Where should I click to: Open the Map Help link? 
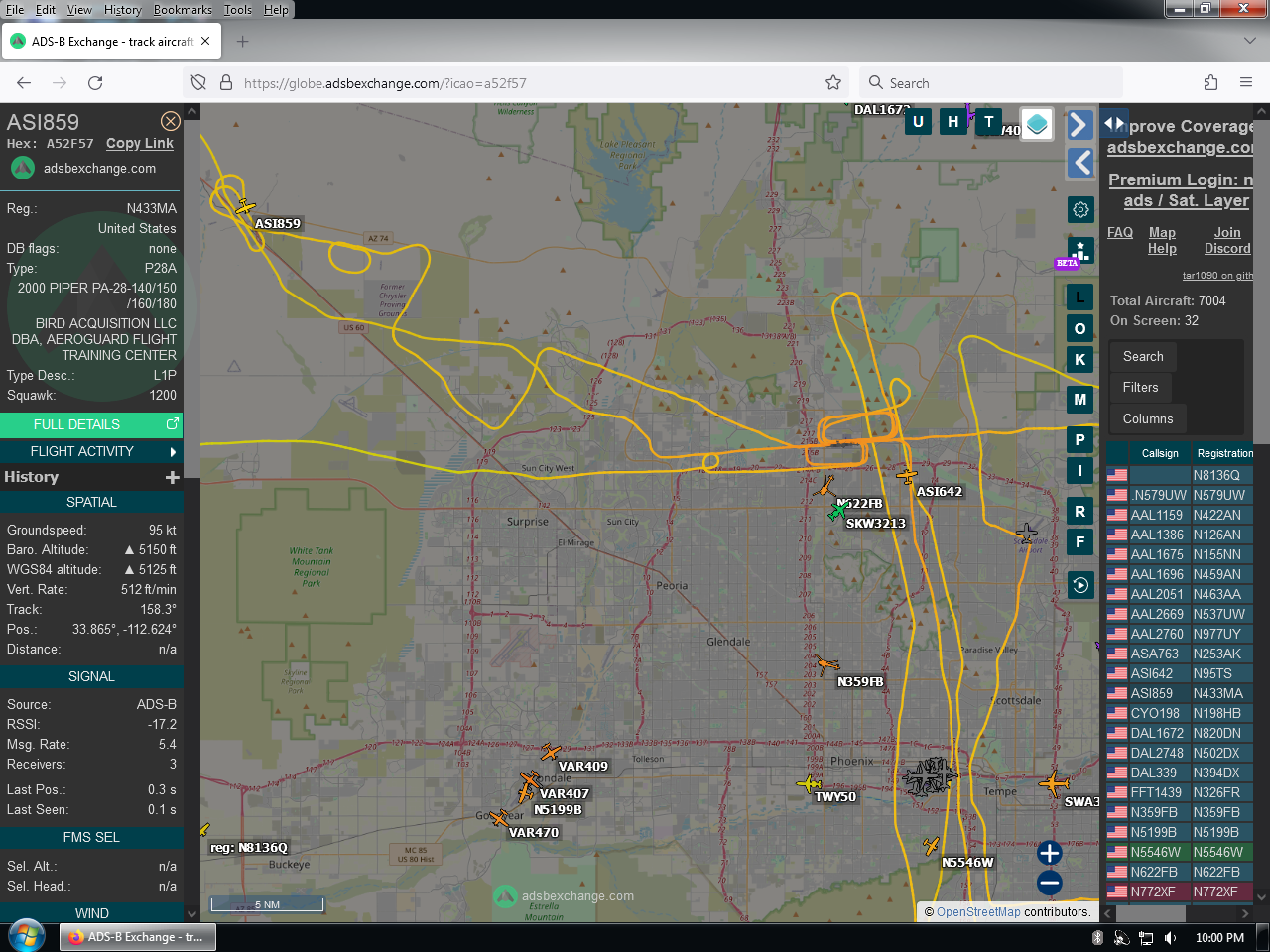tap(1162, 240)
